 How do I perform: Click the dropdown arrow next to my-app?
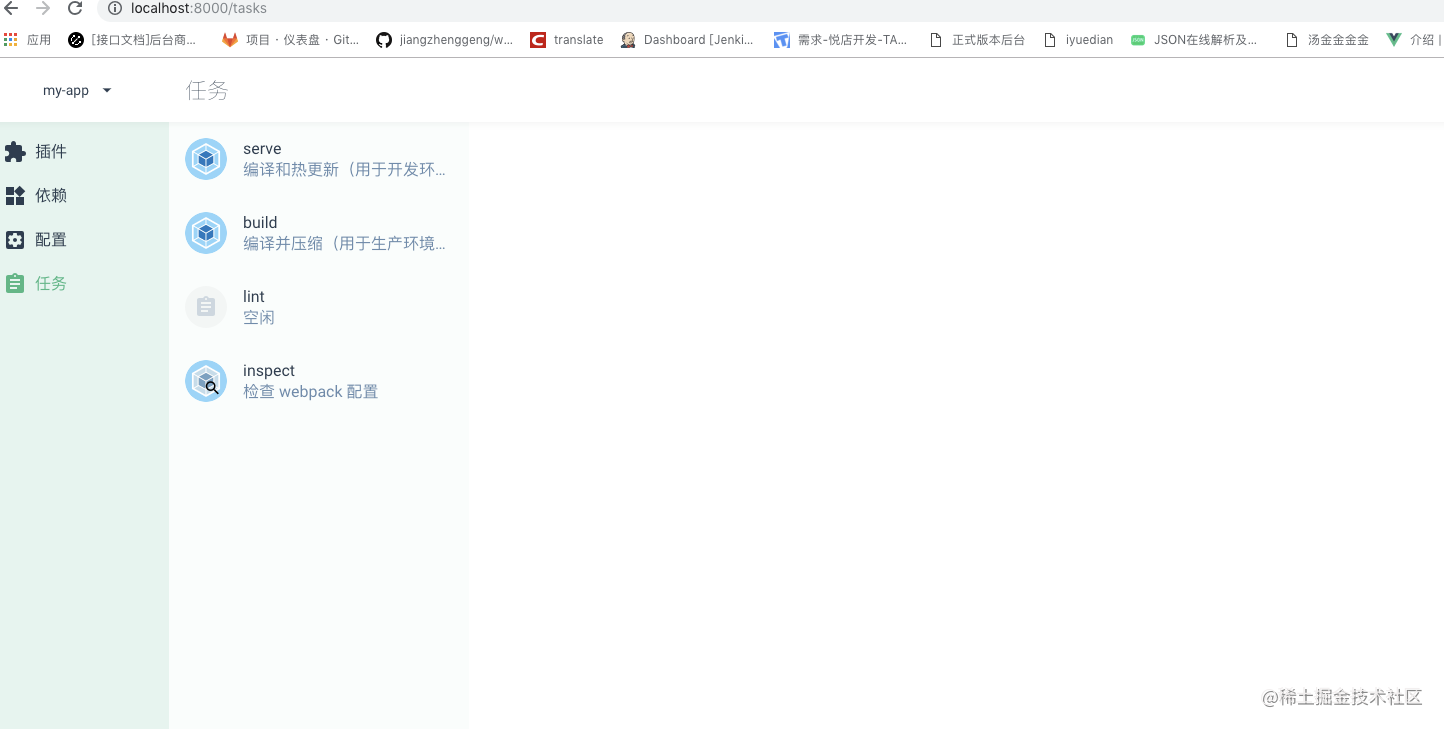click(107, 90)
